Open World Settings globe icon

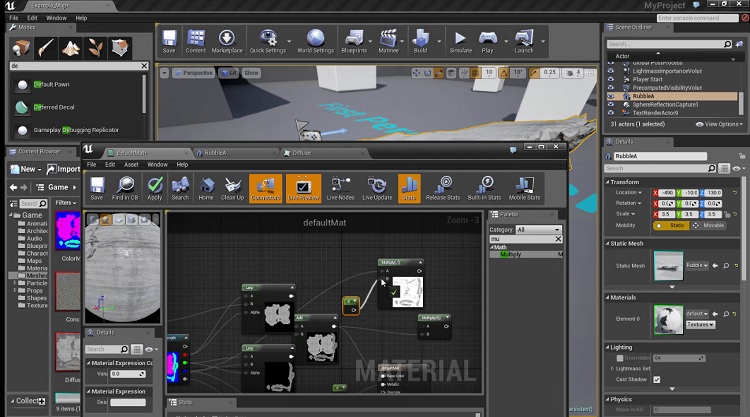click(x=315, y=41)
